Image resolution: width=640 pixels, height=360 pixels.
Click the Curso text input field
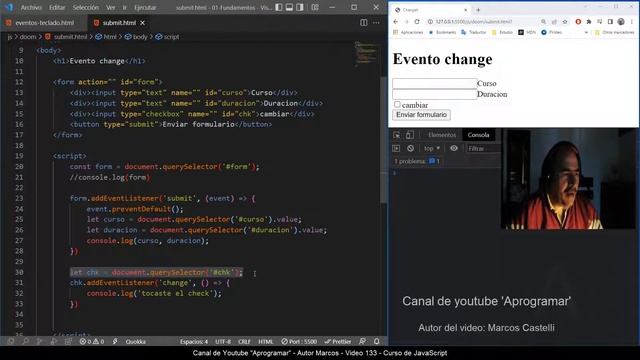(x=434, y=83)
